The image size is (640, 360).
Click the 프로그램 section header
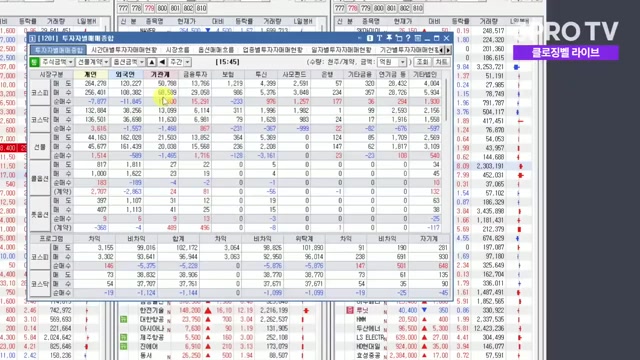point(51,238)
